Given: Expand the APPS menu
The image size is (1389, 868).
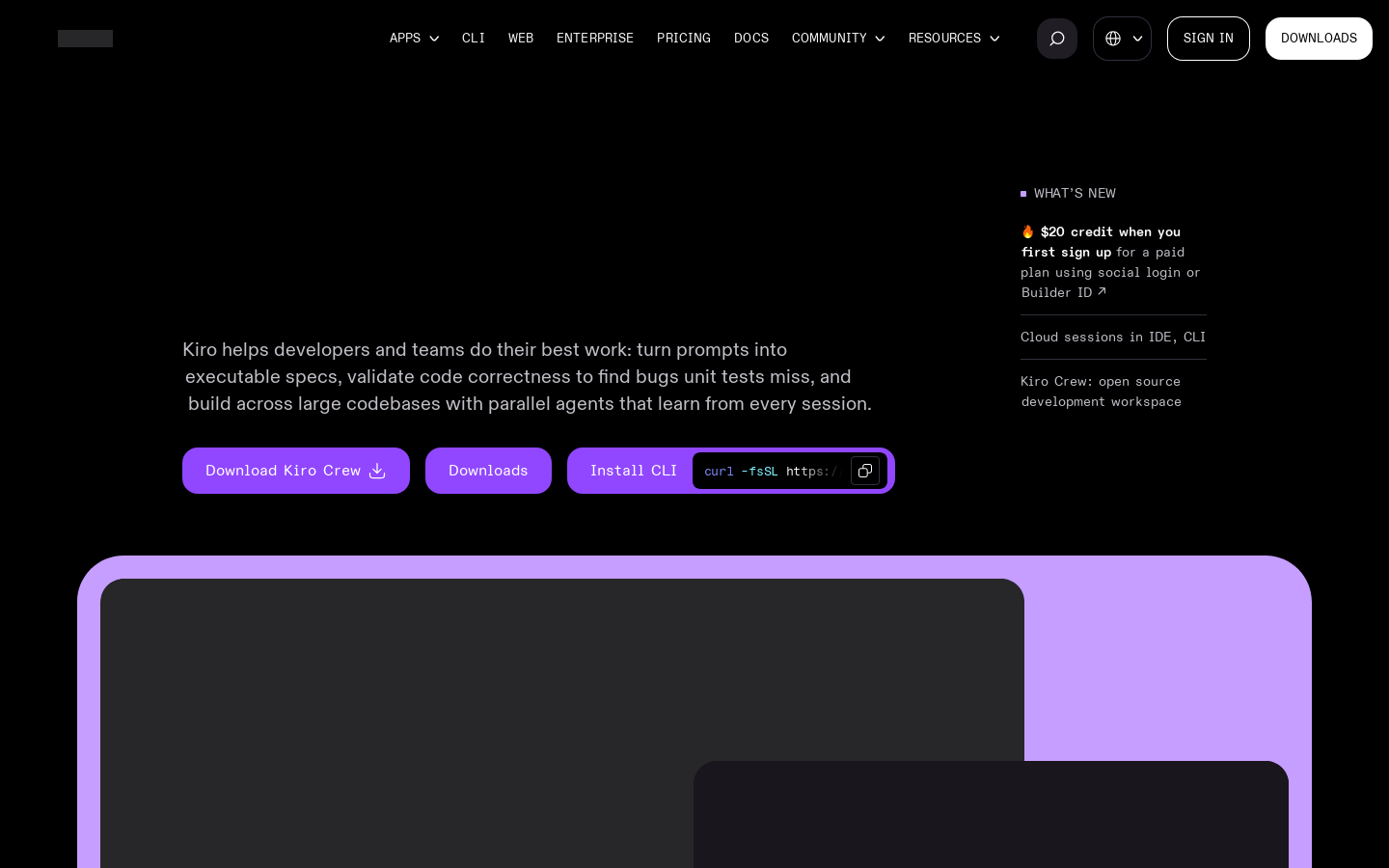Looking at the screenshot, I should (414, 39).
